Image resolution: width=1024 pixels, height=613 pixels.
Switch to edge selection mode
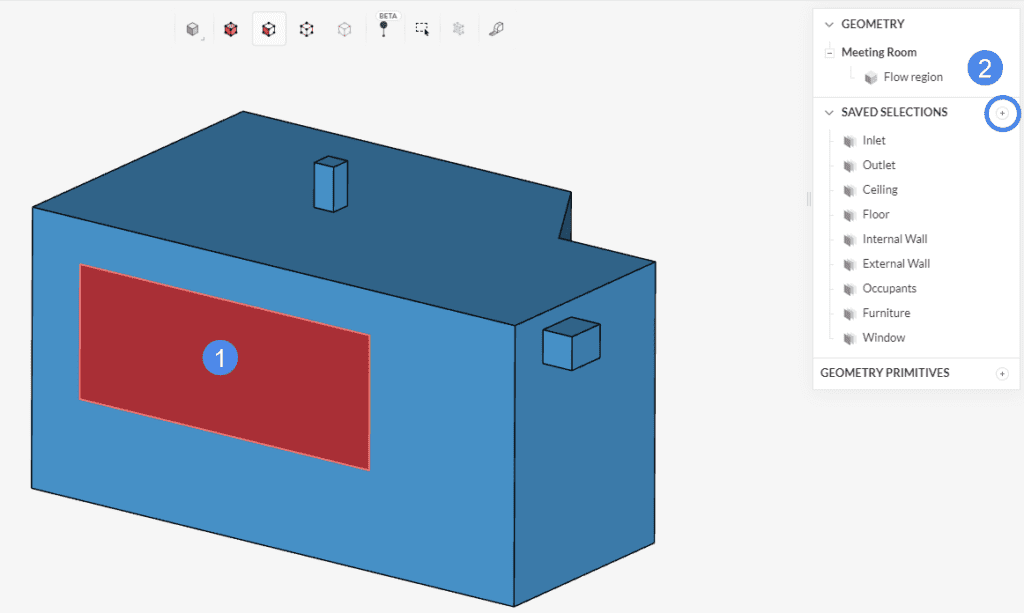pos(306,28)
